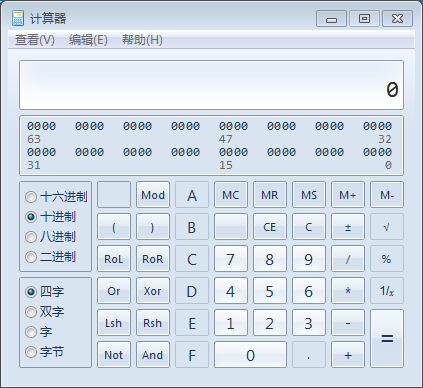Screen dimensions: 423x388
Task: Click the square root button
Action: click(387, 227)
